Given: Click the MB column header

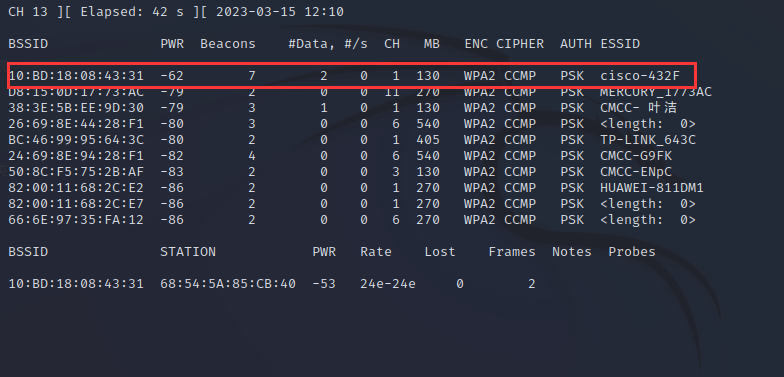Looking at the screenshot, I should click(432, 44).
